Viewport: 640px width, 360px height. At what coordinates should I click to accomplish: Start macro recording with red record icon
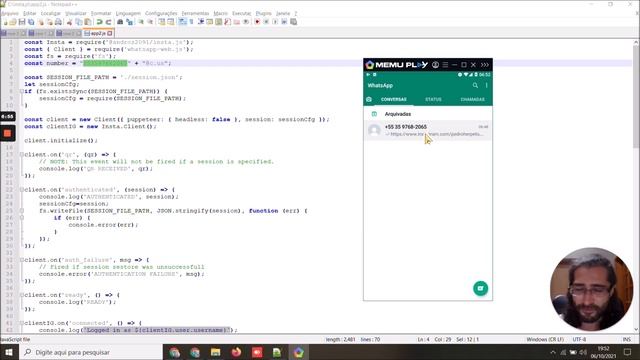pos(257,22)
